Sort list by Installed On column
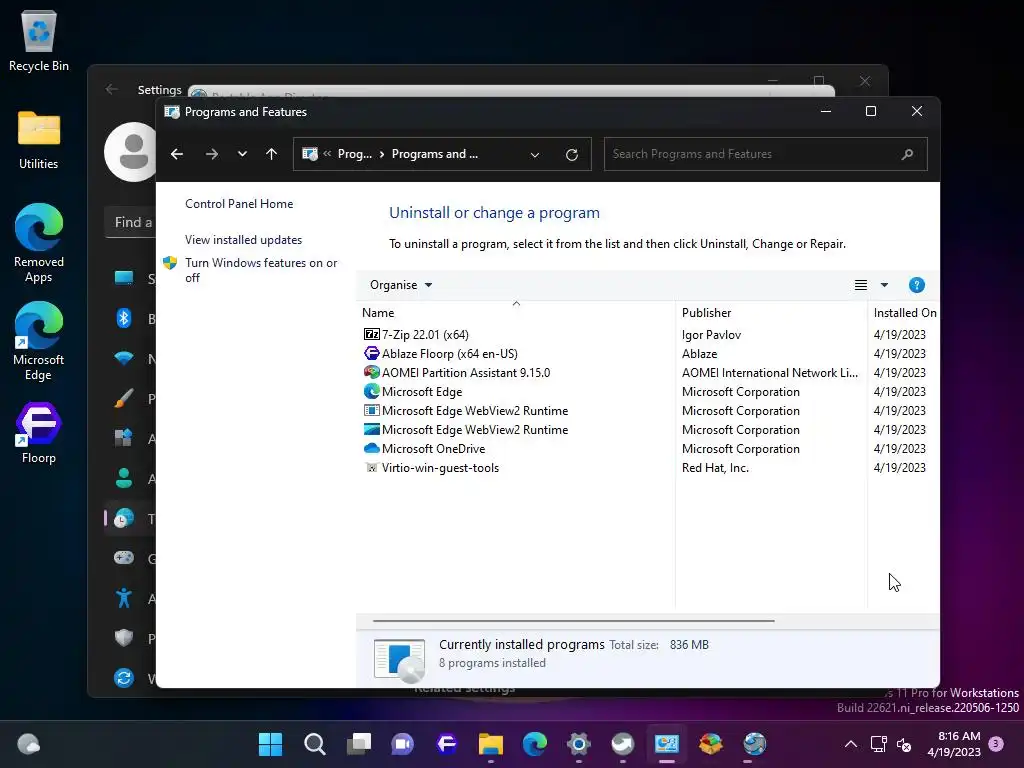 (905, 313)
